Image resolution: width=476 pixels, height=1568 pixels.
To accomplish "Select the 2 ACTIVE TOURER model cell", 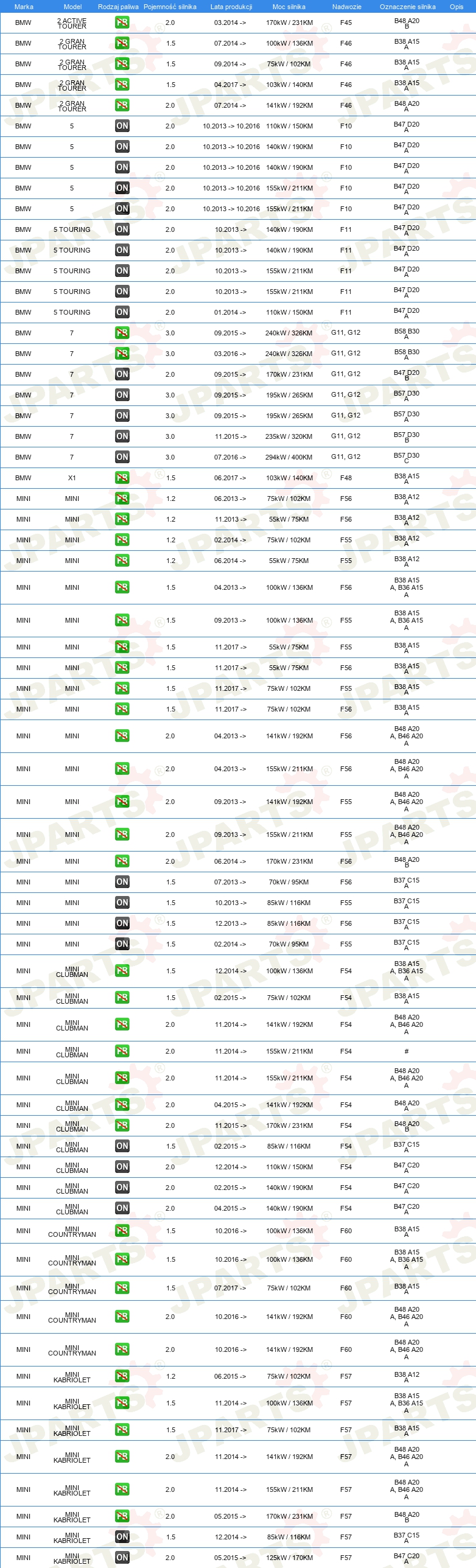I will click(72, 23).
